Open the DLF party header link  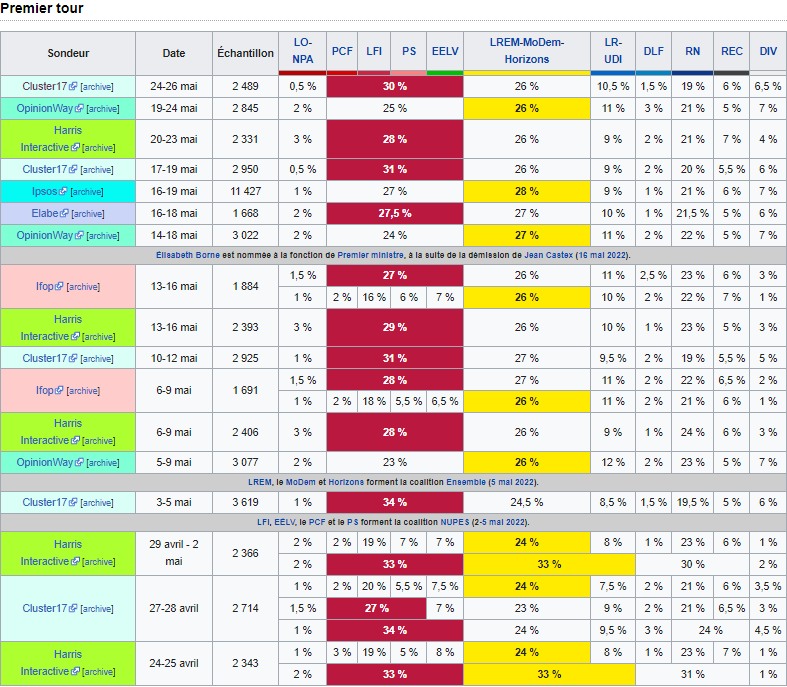(x=653, y=51)
